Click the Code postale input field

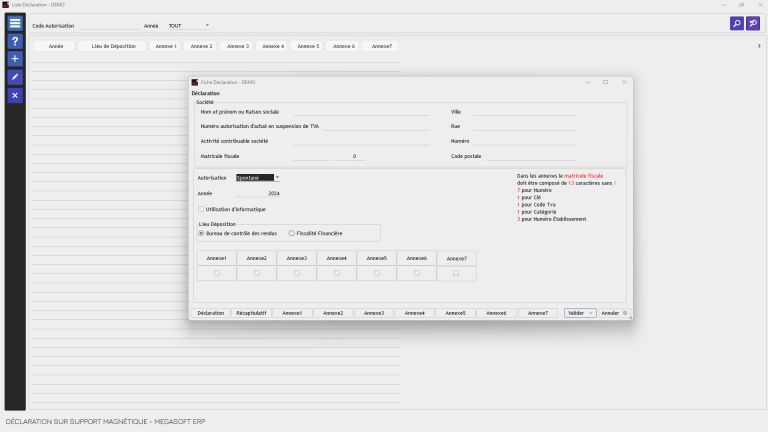click(x=531, y=156)
